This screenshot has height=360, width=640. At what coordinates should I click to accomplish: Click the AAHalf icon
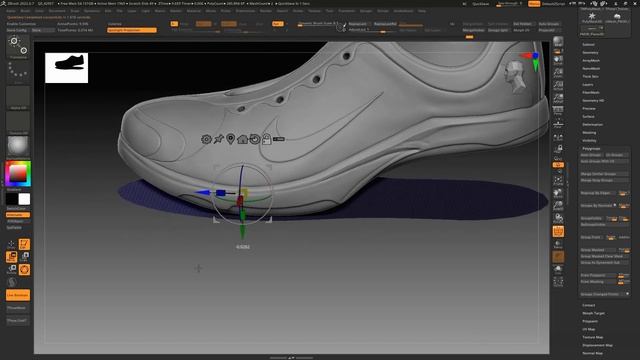point(558,98)
